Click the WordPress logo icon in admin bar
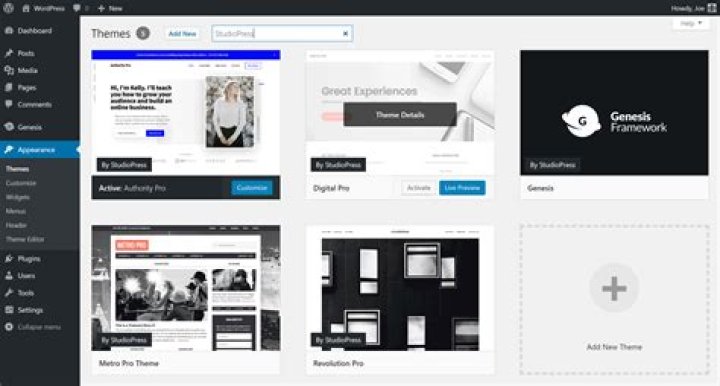The width and height of the screenshot is (720, 386). point(8,8)
